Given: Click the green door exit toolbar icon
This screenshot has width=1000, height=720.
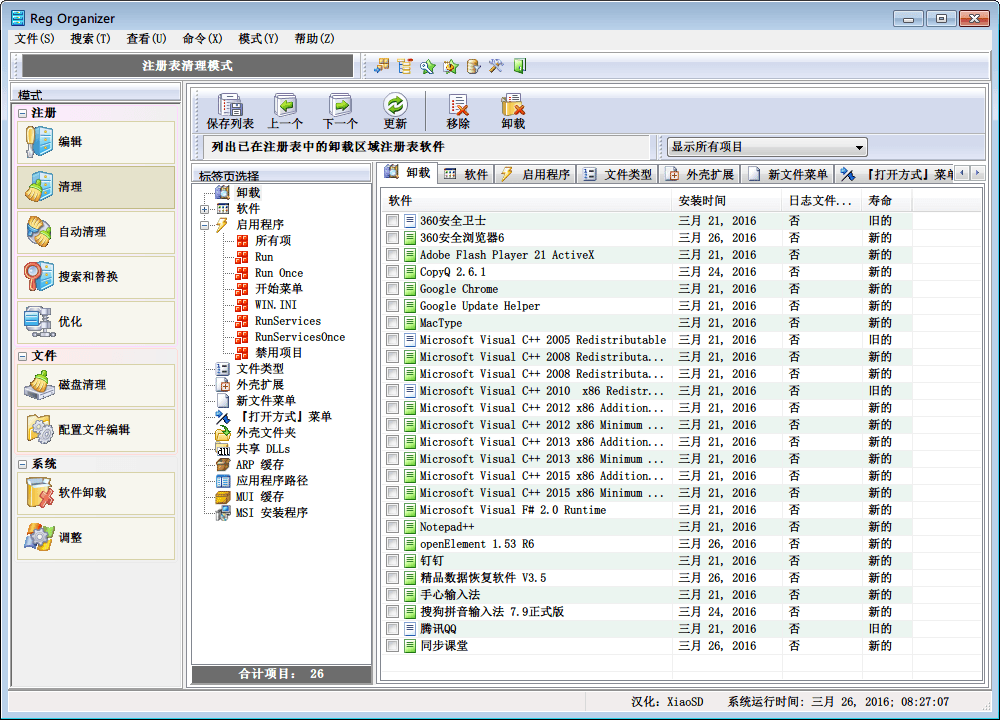Looking at the screenshot, I should (x=520, y=66).
